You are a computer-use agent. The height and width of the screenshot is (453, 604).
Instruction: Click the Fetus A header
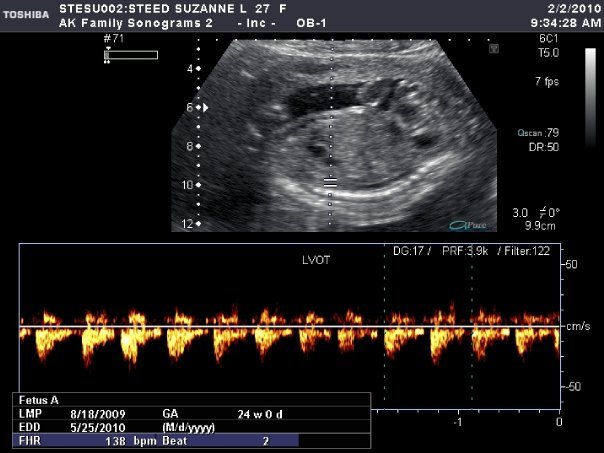pyautogui.click(x=39, y=400)
